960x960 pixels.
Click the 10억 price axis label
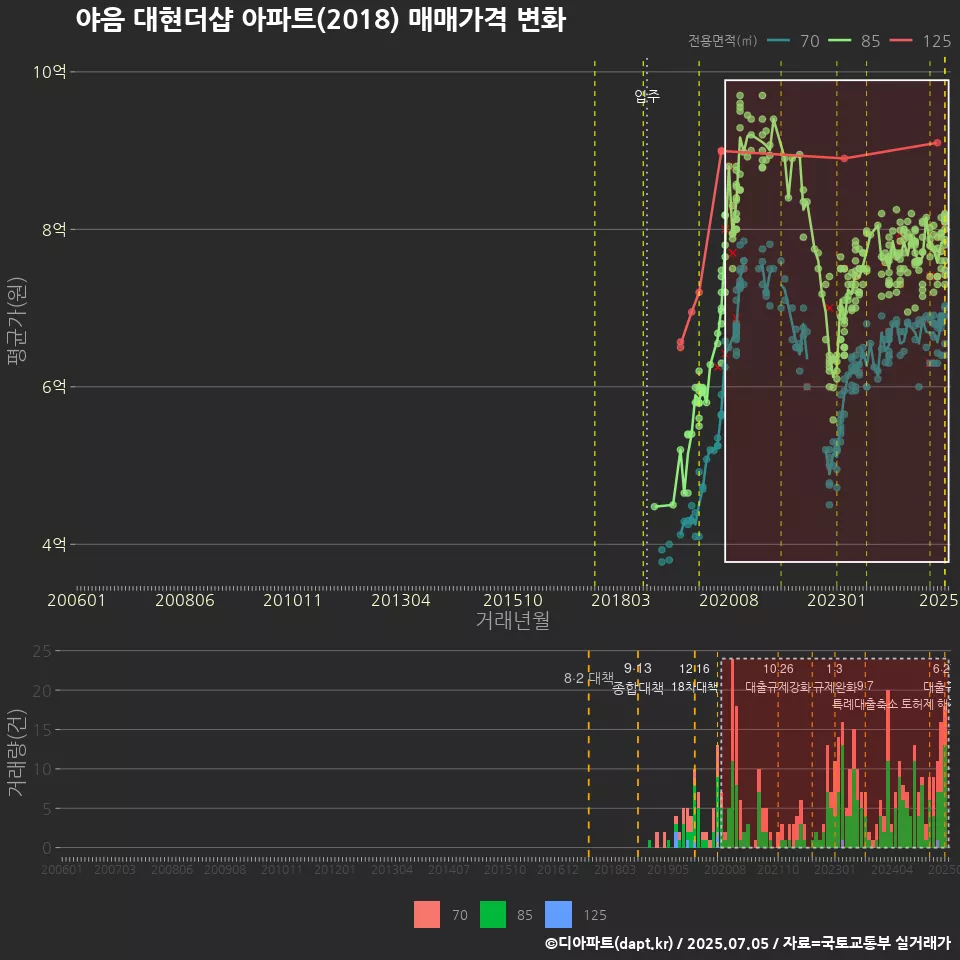(50, 72)
